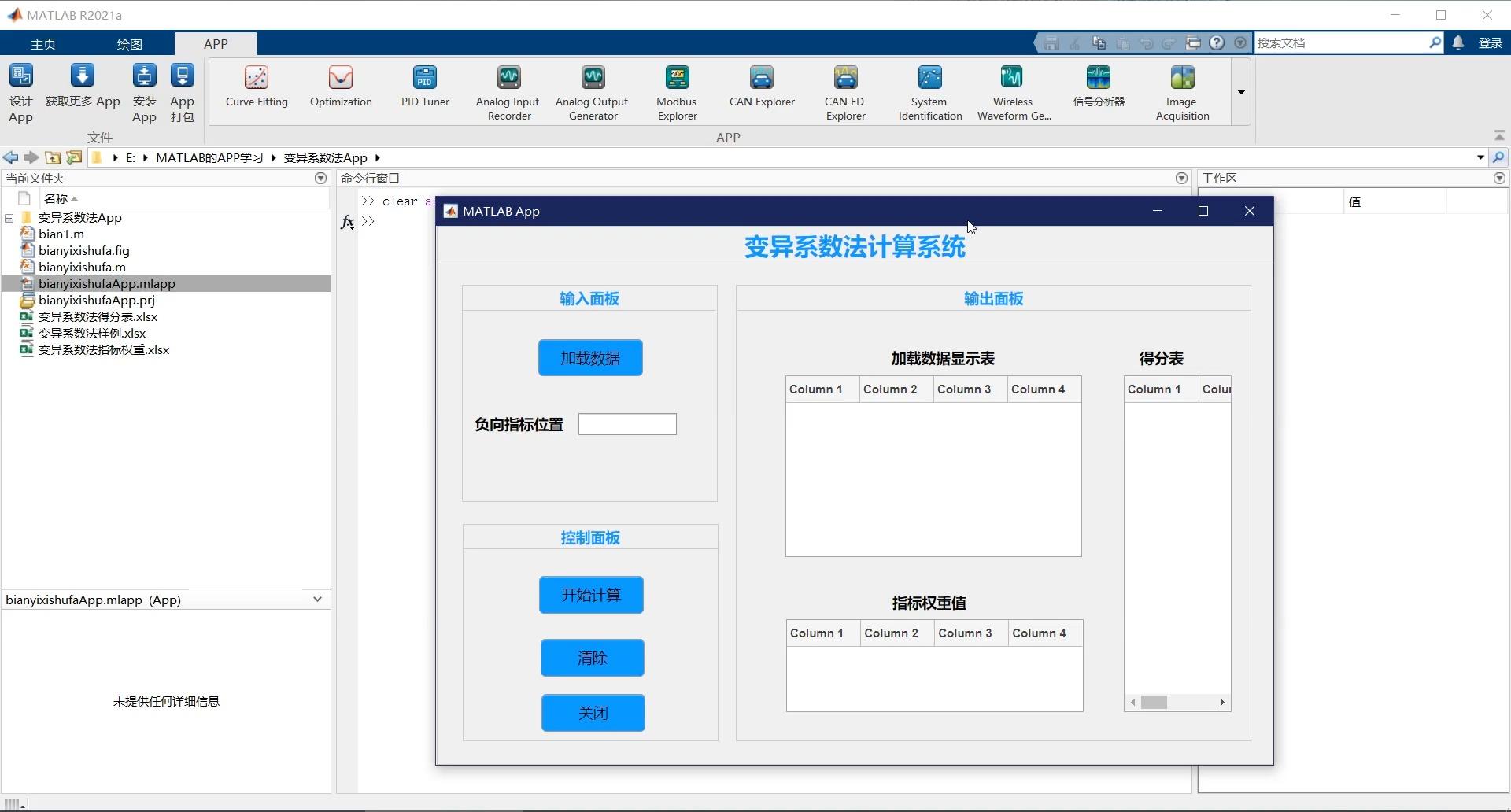The image size is (1511, 812).
Task: Click MATLAB的APP学习 in the address path
Action: point(209,158)
